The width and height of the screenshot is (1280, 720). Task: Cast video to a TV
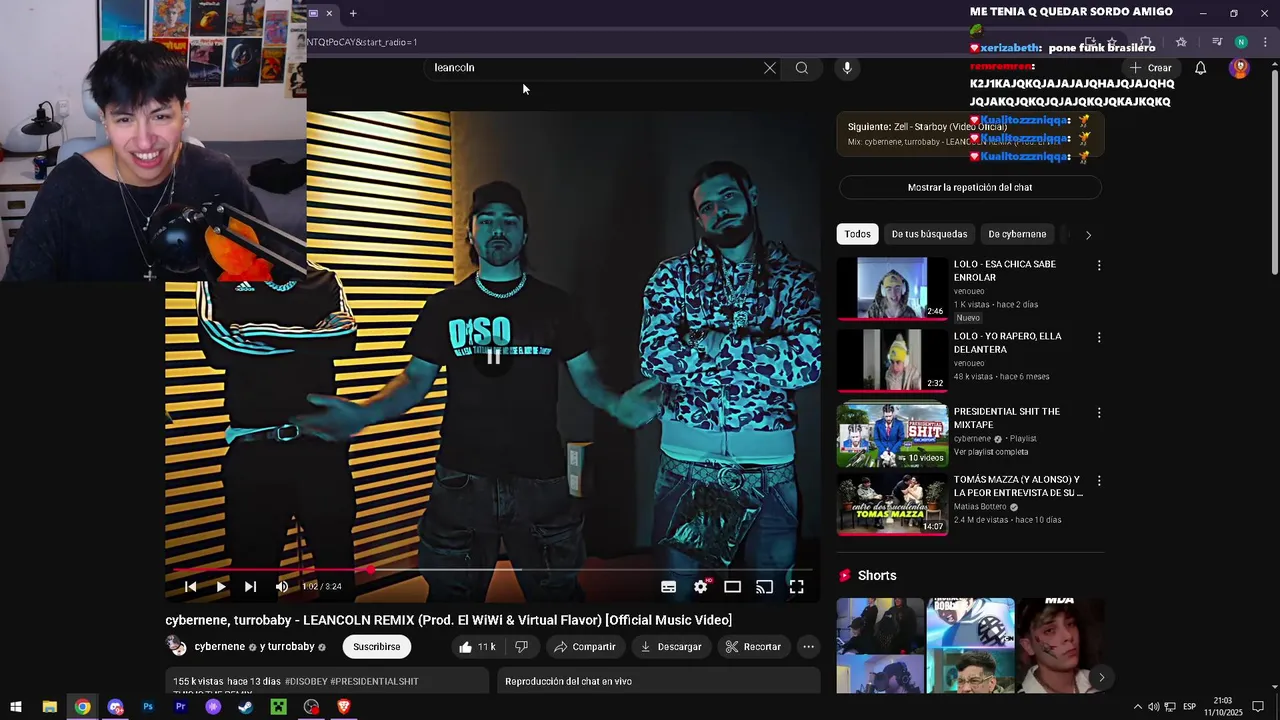[764, 587]
